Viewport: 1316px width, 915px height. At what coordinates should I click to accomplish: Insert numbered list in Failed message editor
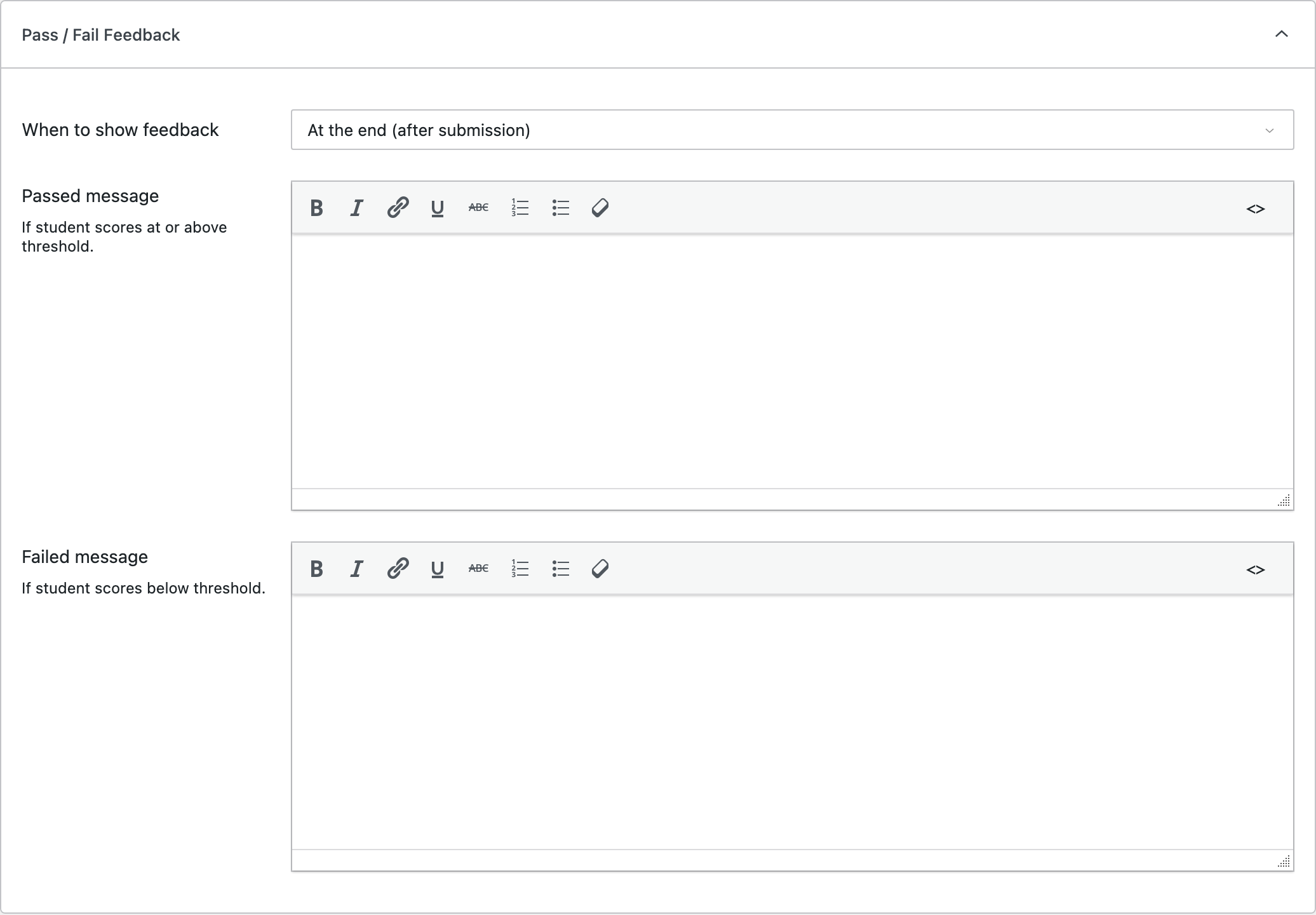coord(520,569)
